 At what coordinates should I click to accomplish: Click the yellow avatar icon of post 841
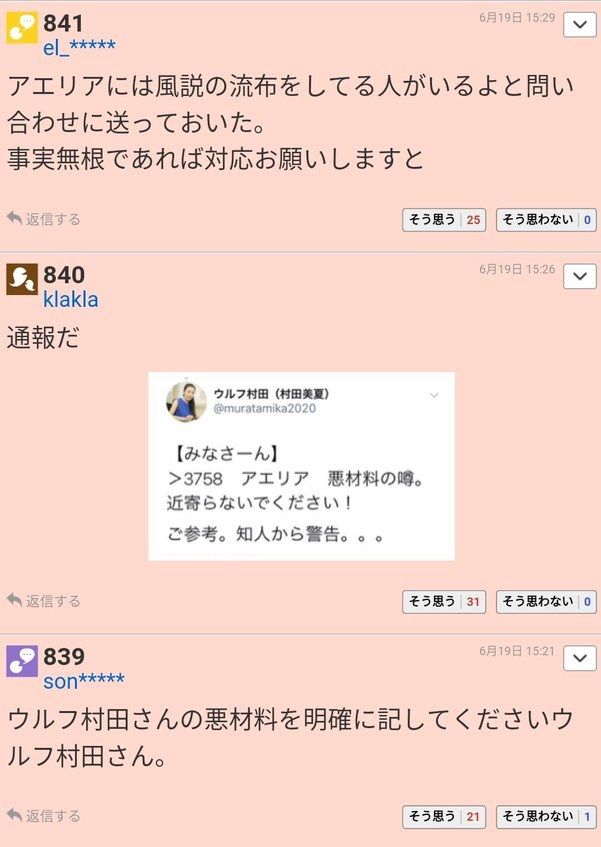pyautogui.click(x=22, y=28)
